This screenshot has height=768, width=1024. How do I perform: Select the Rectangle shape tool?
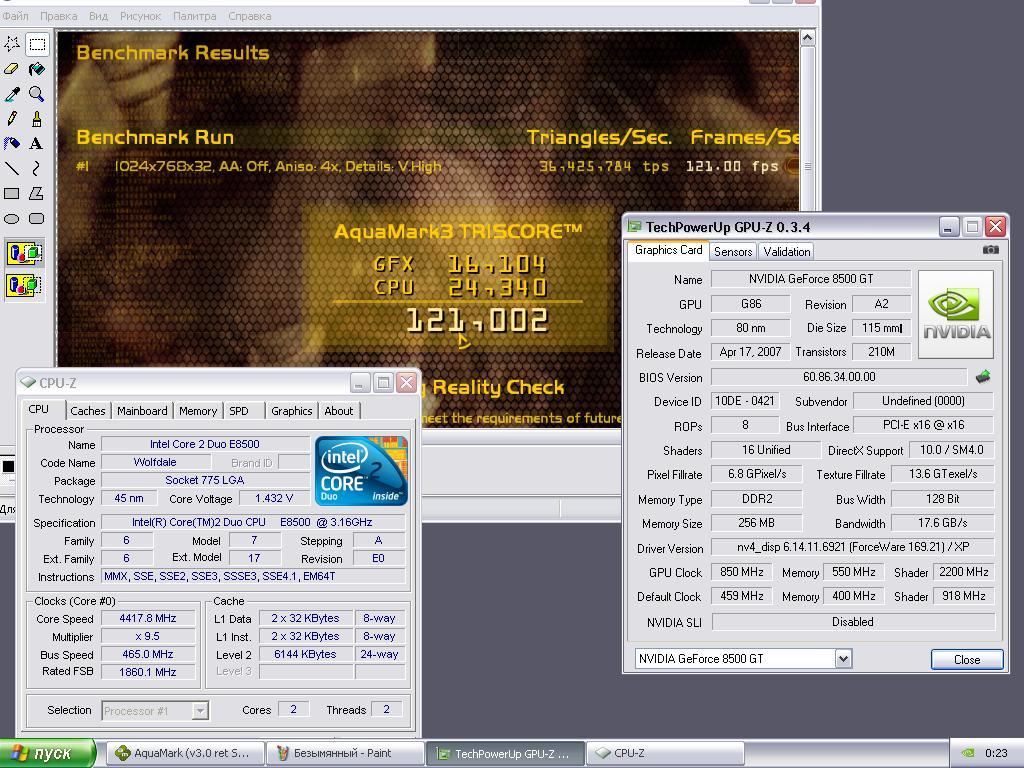coord(12,193)
